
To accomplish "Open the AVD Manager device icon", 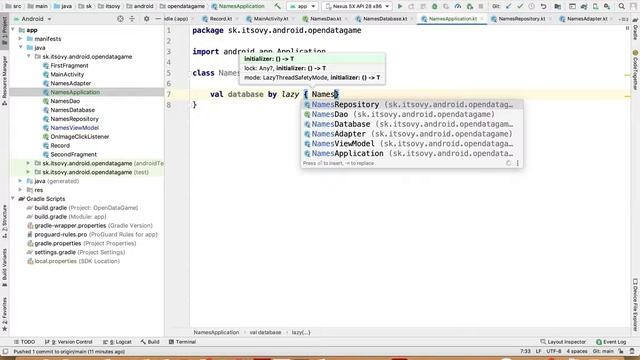I will coord(596,6).
